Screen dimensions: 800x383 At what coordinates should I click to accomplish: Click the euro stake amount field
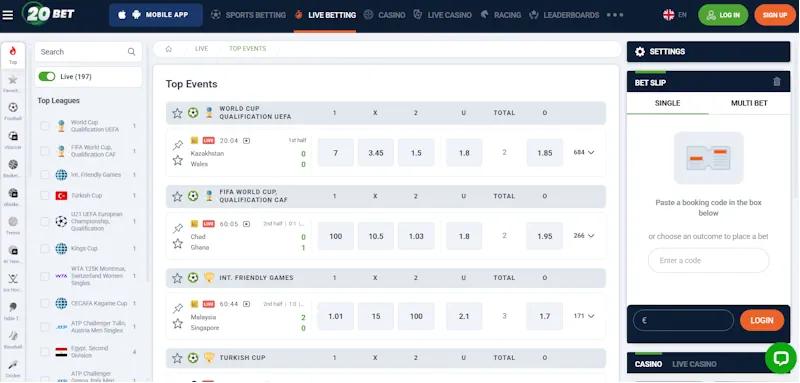click(x=683, y=320)
